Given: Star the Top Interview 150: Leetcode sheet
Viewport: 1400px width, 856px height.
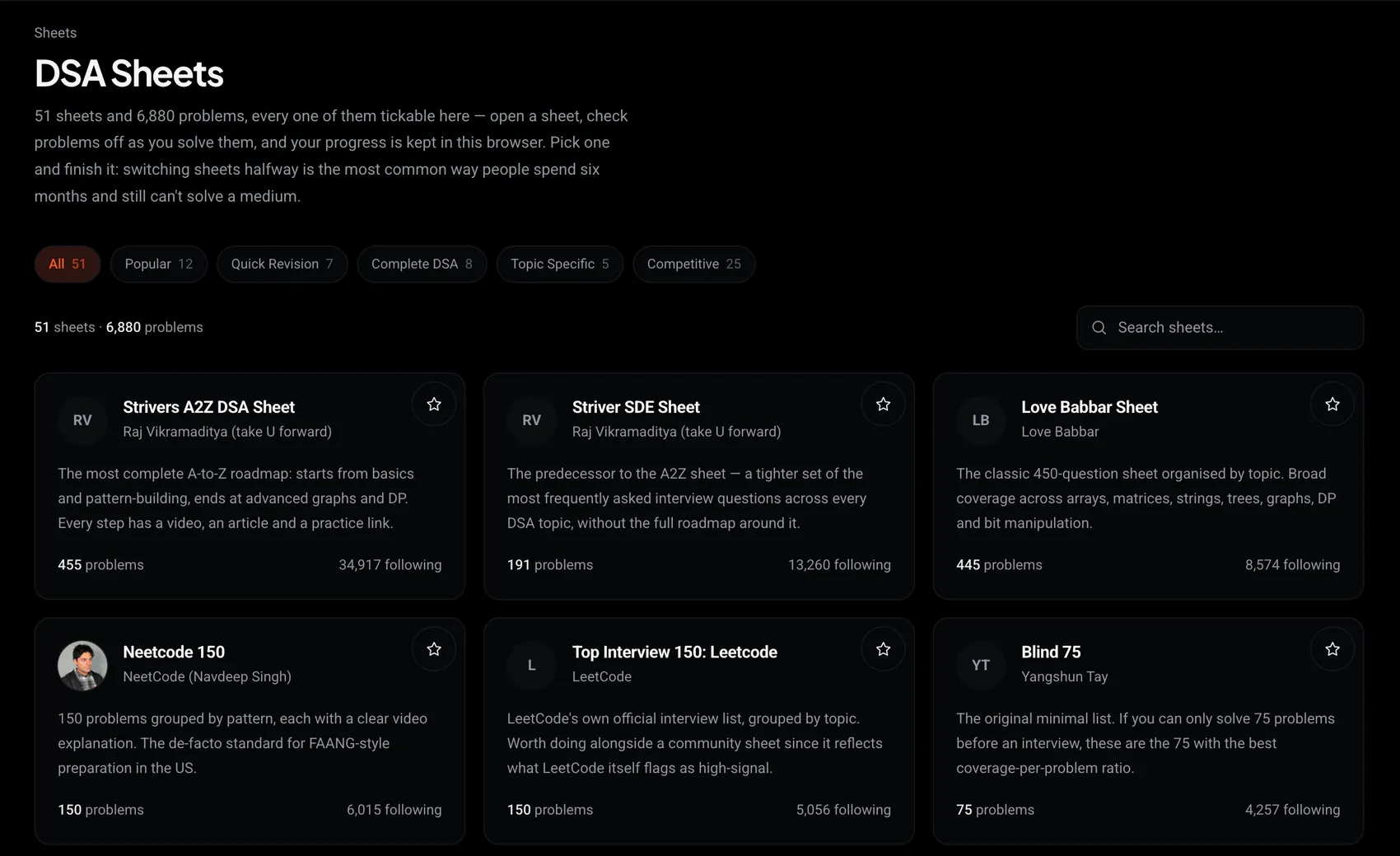Looking at the screenshot, I should [883, 649].
